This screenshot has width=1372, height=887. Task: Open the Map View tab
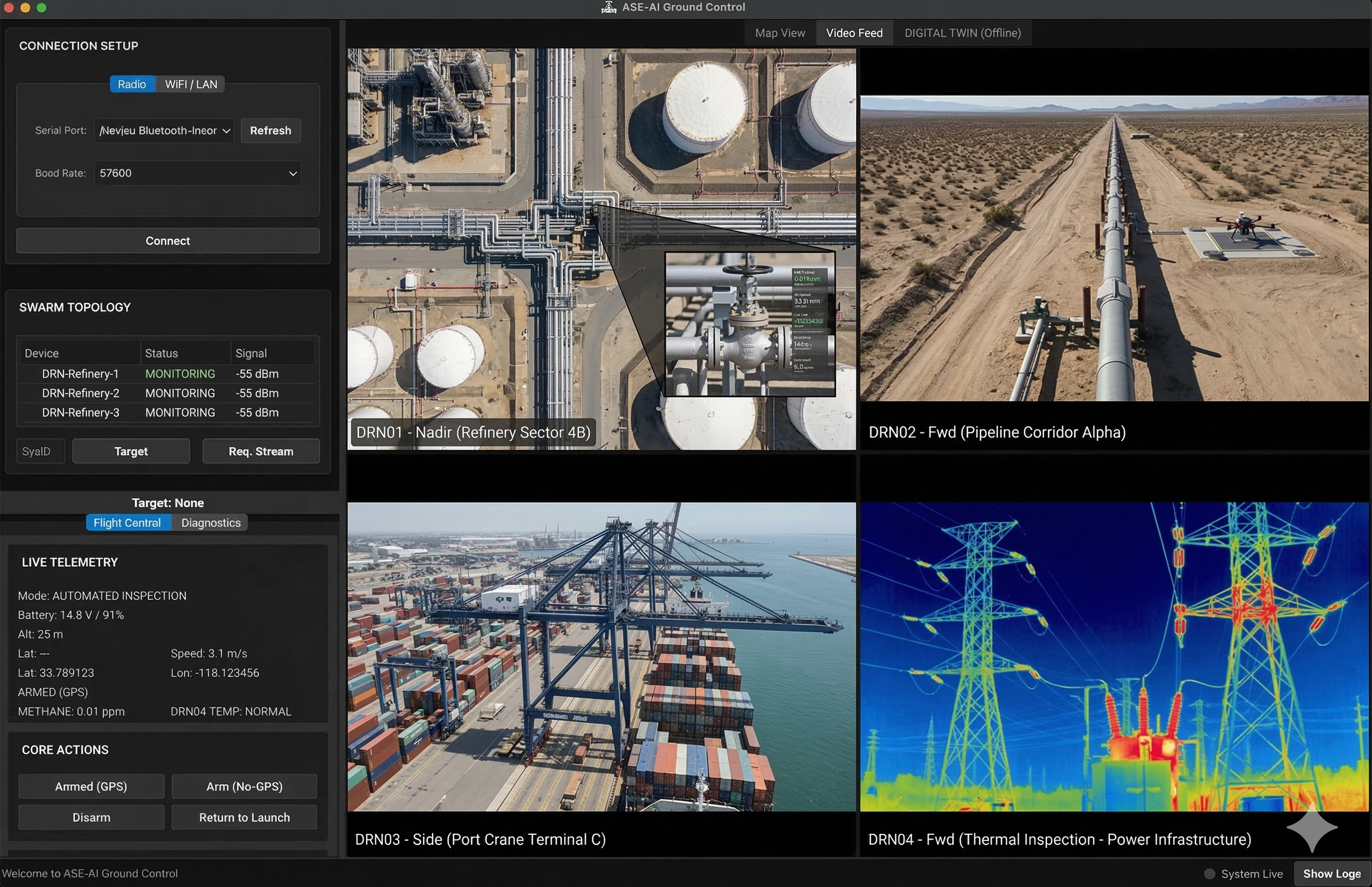point(779,33)
